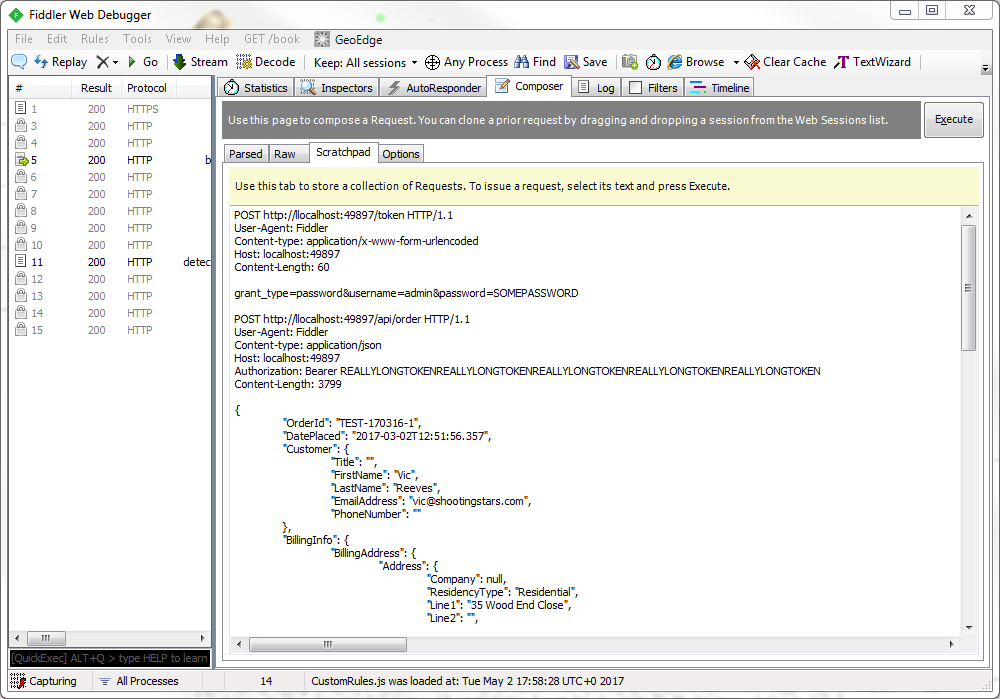
Task: Click the "OrderId" JSON line
Action: 352,423
